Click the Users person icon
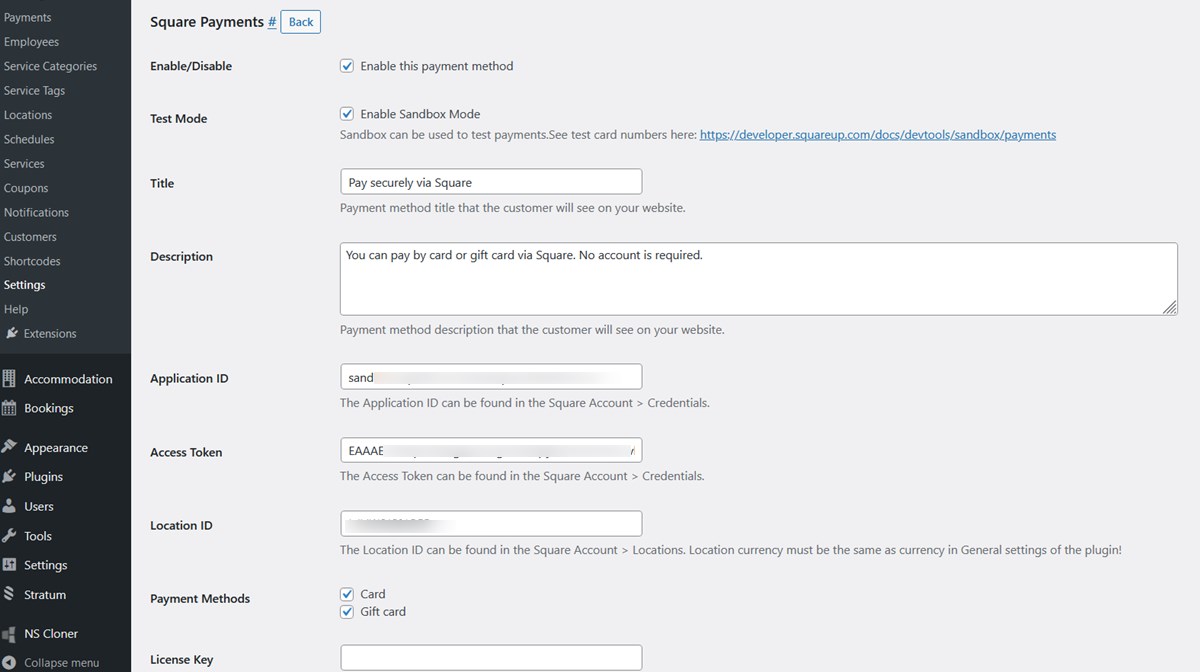Viewport: 1200px width, 672px height. click(x=9, y=506)
